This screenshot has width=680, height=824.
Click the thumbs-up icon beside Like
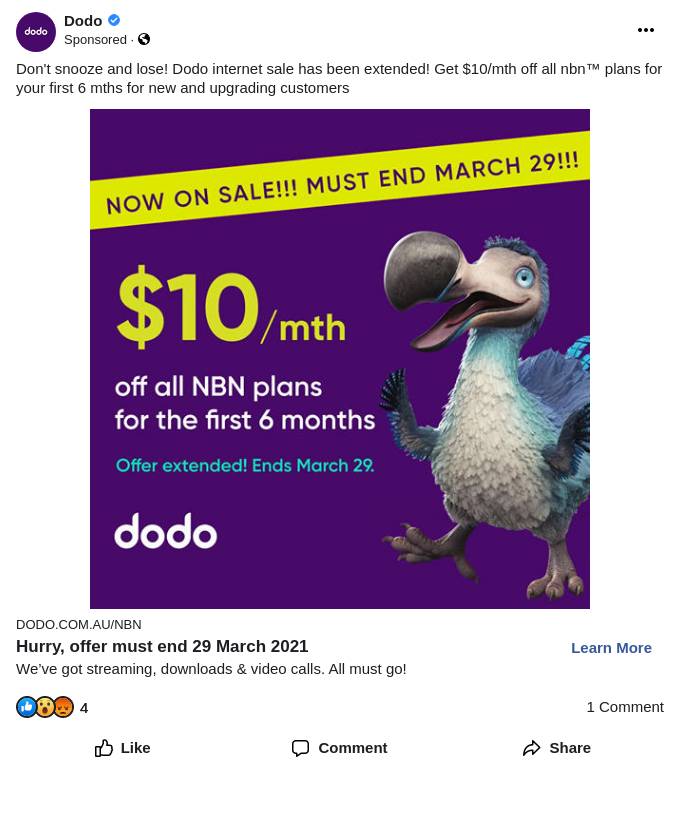point(104,748)
